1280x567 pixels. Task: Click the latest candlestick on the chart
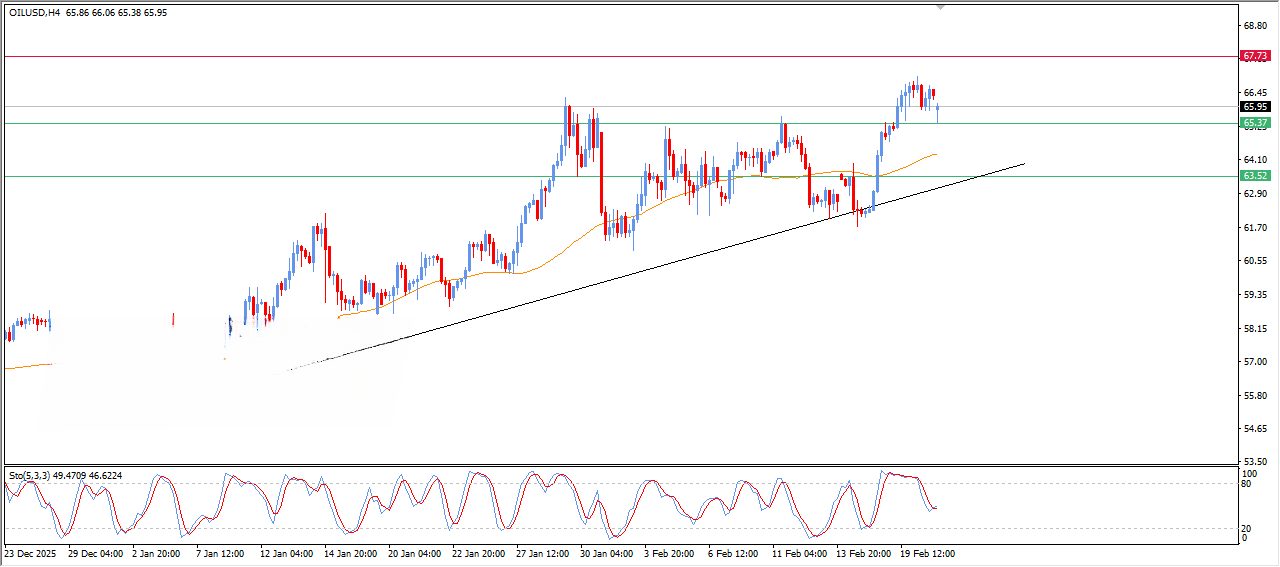coord(937,110)
